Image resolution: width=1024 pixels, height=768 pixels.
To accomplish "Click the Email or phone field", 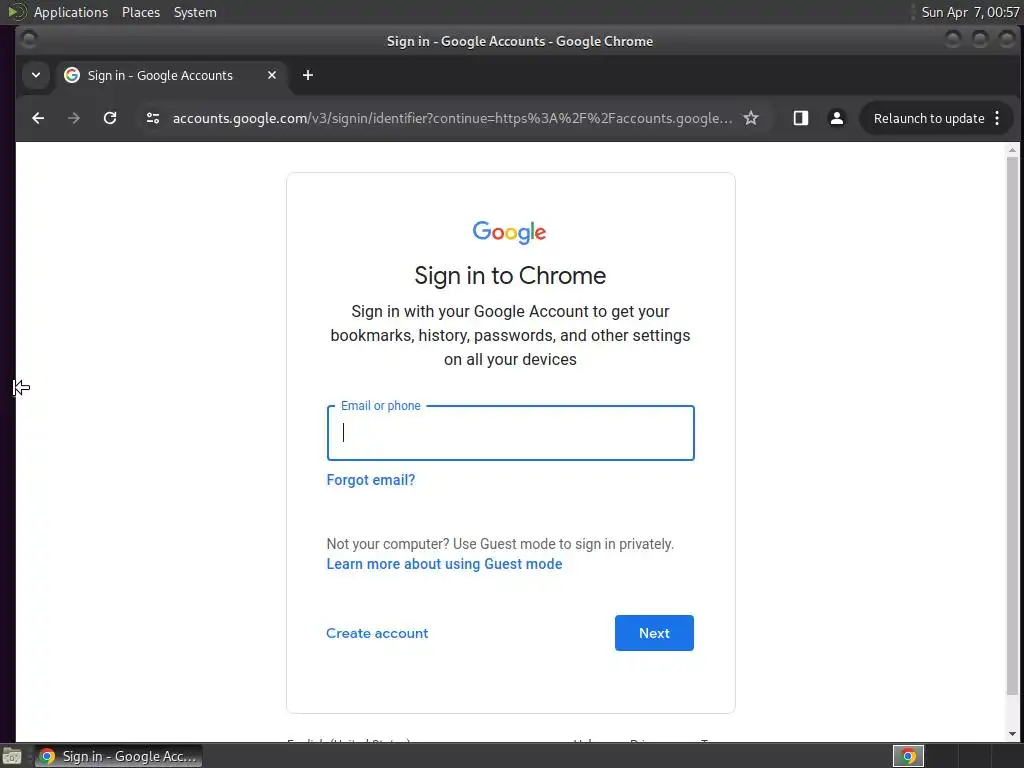I will tap(511, 433).
